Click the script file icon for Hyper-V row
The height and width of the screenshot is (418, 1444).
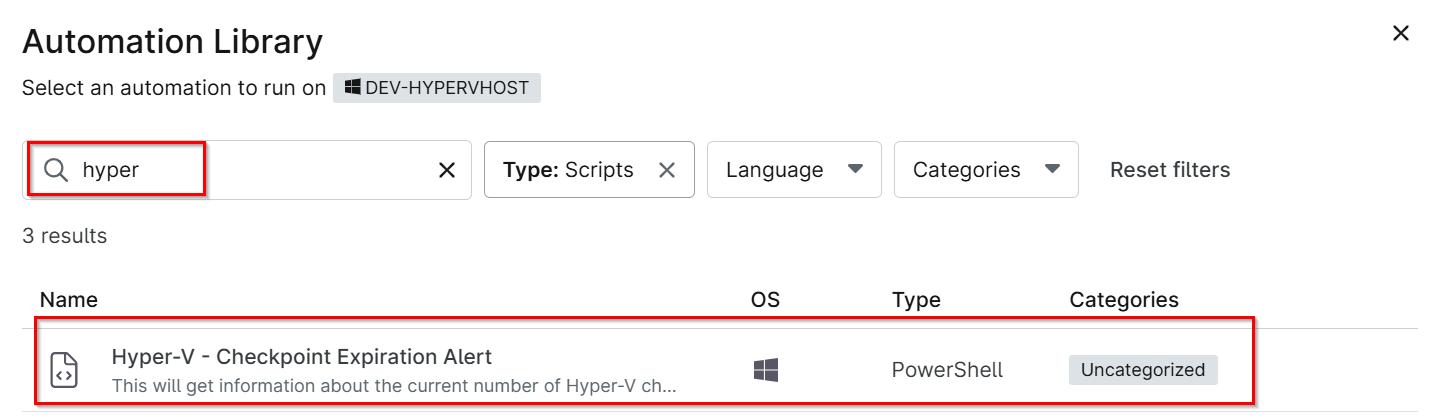click(64, 370)
